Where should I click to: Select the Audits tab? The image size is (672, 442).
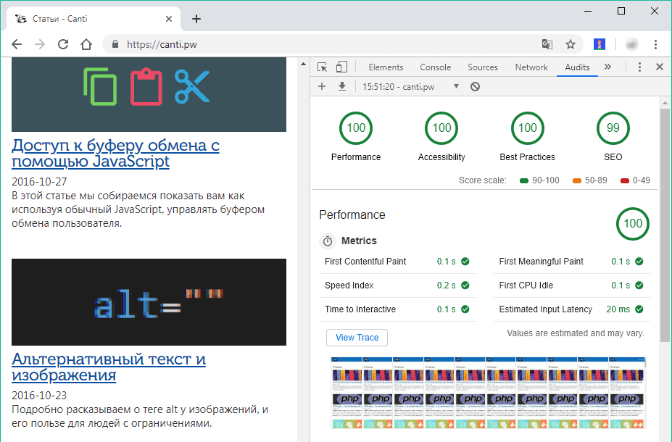(x=577, y=67)
